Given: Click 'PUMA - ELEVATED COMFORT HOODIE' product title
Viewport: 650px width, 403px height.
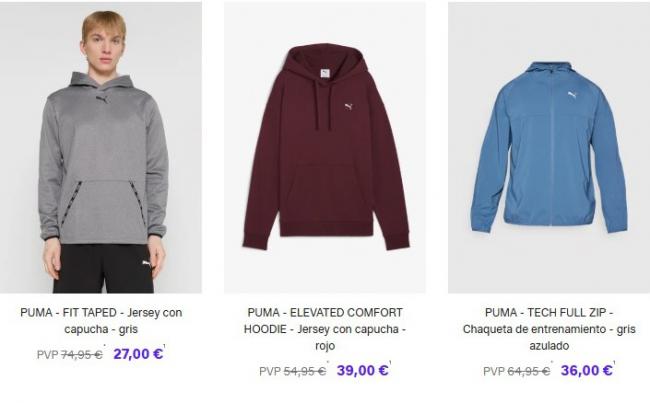Looking at the screenshot, I should pyautogui.click(x=325, y=320).
